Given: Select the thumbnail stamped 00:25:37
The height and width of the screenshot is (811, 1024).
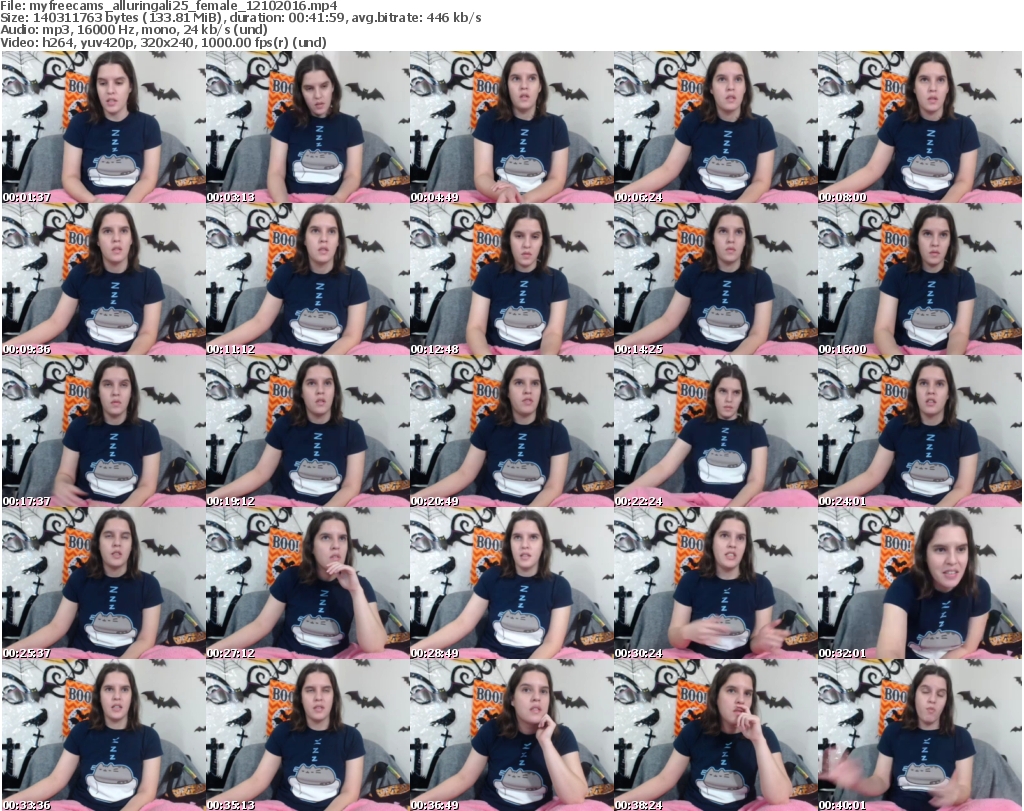Looking at the screenshot, I should 103,584.
